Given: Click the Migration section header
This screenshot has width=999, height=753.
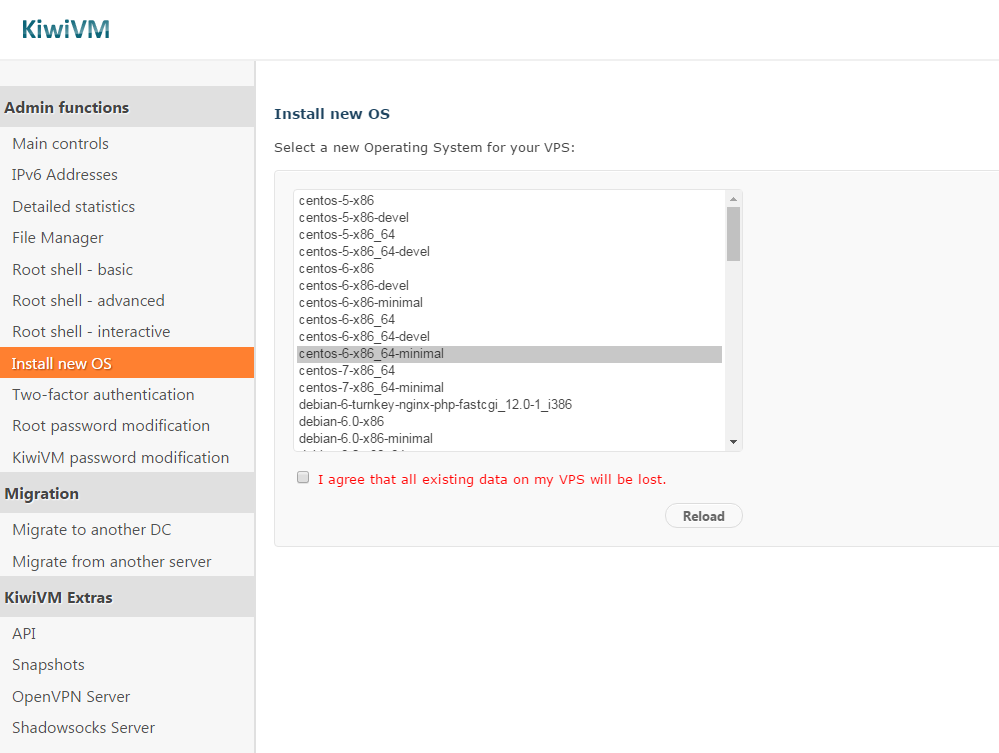Looking at the screenshot, I should 127,493.
